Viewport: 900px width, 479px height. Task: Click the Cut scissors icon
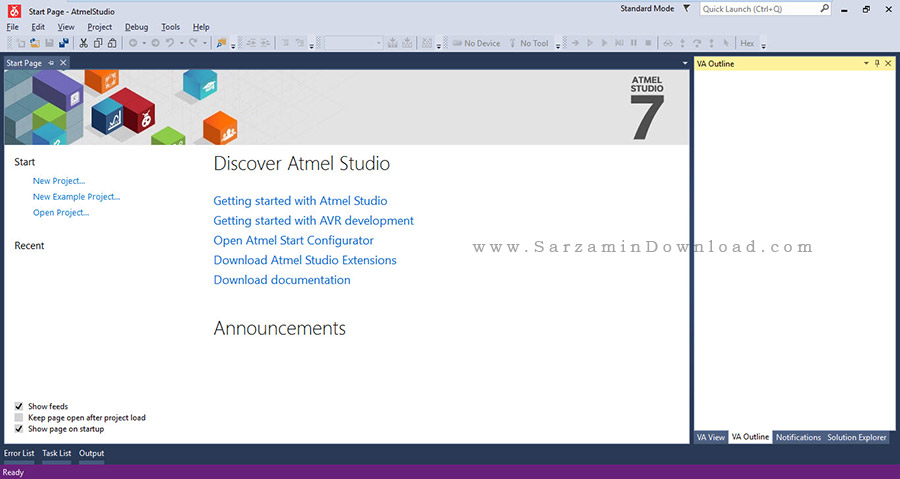(83, 43)
